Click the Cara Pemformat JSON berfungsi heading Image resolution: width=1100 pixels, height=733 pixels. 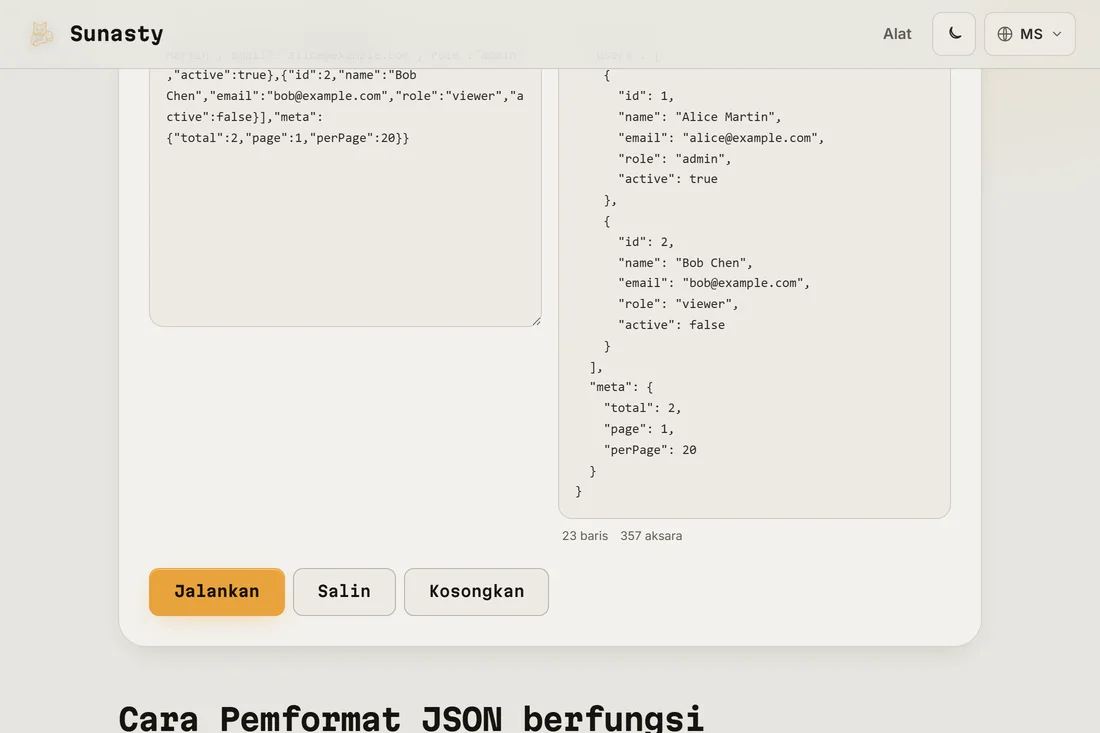click(x=411, y=718)
